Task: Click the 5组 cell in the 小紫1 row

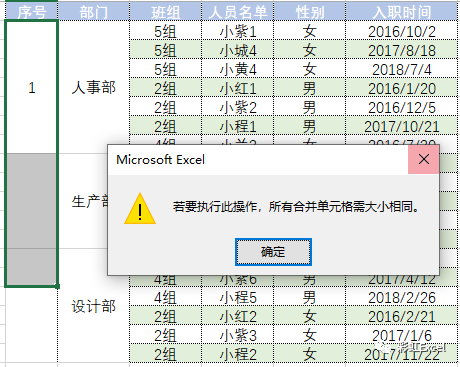Action: [165, 31]
